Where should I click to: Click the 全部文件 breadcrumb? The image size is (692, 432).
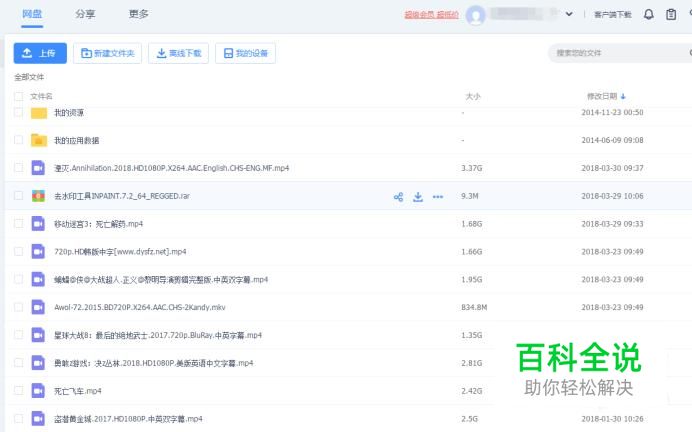pyautogui.click(x=29, y=77)
